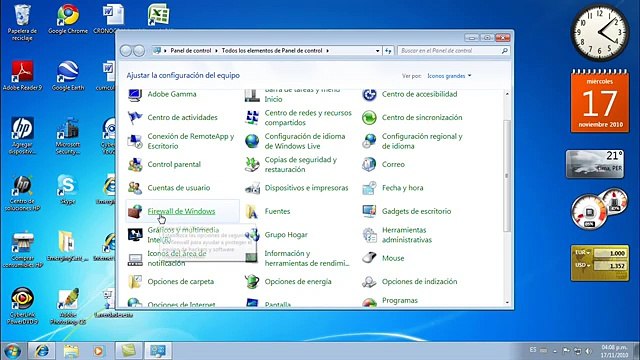This screenshot has width=640, height=360.
Task: Open address bar history dropdown arrow
Action: tap(378, 51)
